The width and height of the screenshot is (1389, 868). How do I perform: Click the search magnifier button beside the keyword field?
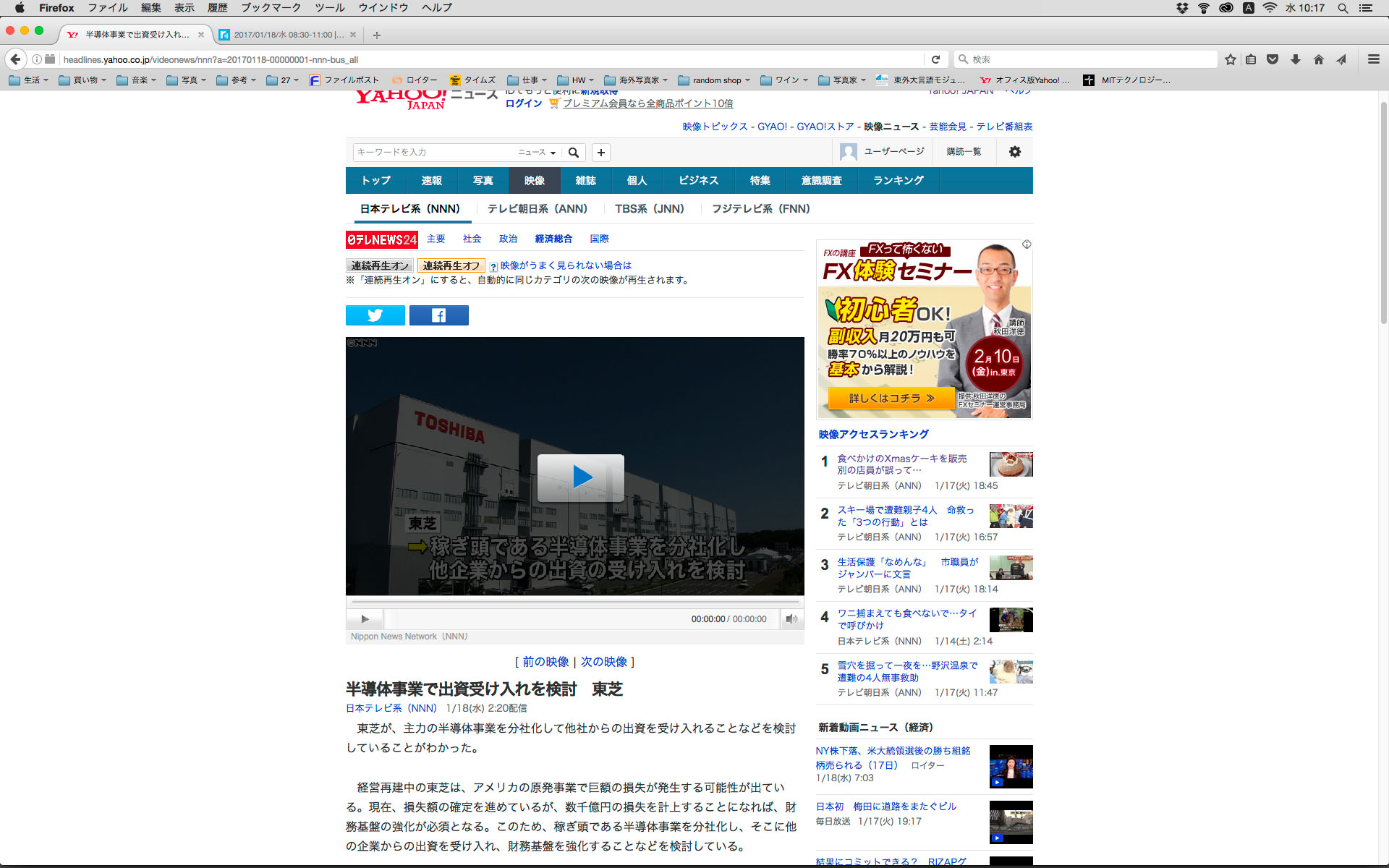(574, 153)
